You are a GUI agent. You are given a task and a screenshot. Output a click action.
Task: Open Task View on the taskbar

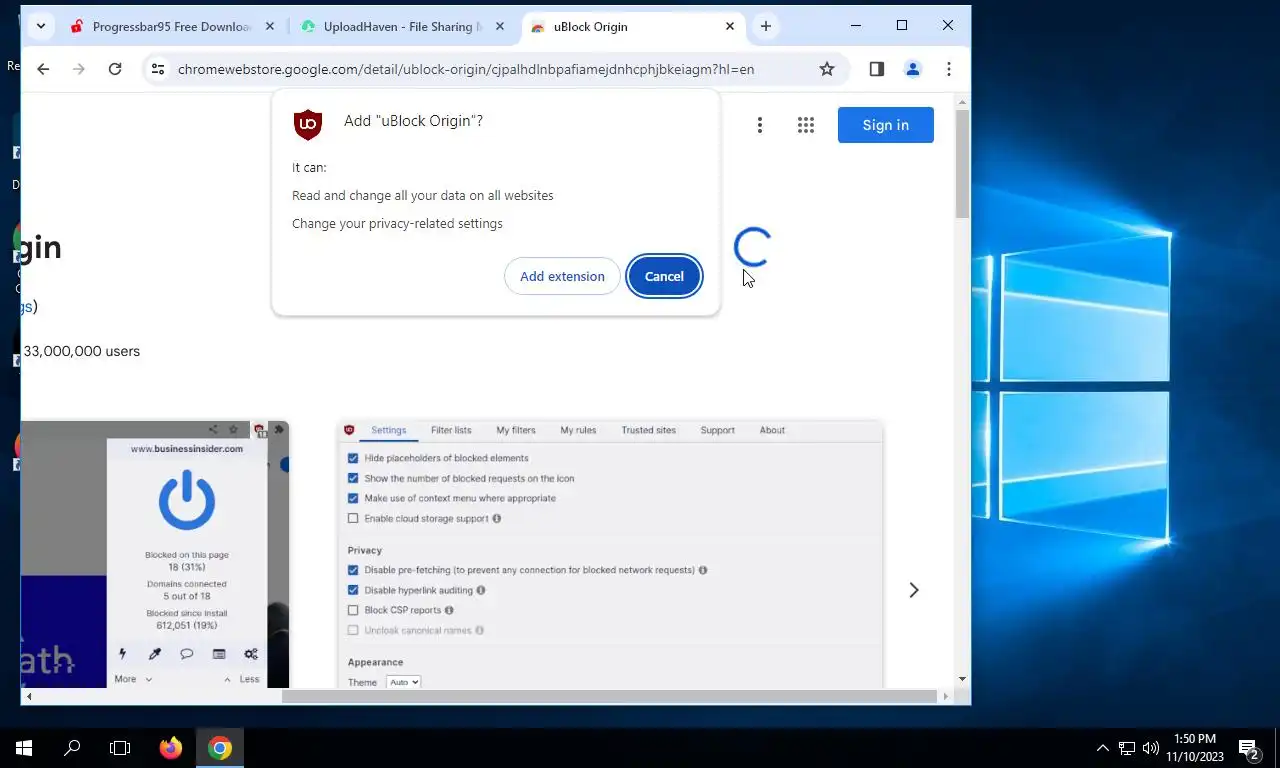[120, 747]
